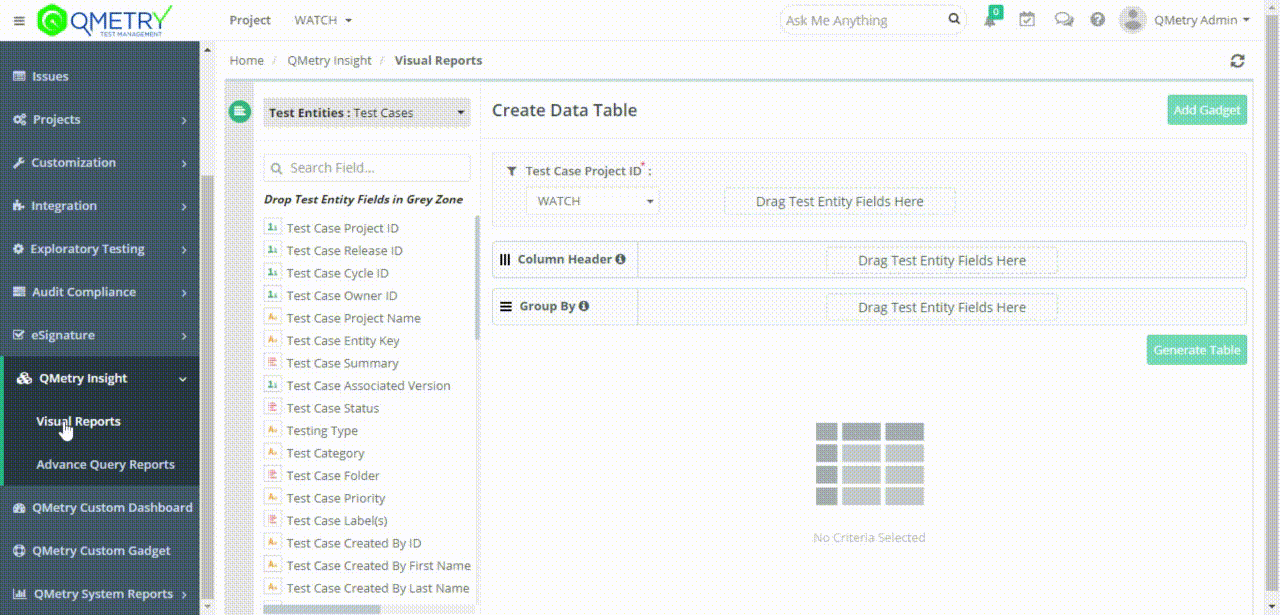Click the Group By info icon
This screenshot has height=615, width=1280.
pyautogui.click(x=584, y=306)
